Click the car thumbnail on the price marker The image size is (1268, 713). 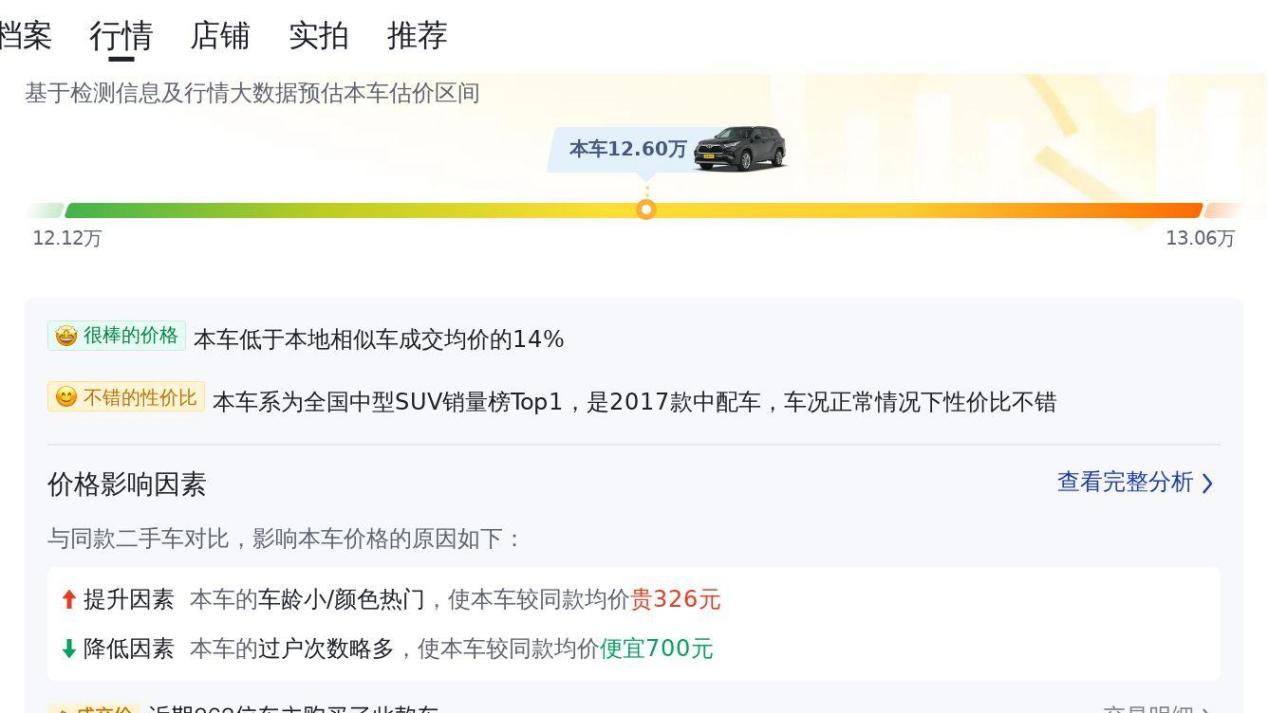[x=740, y=149]
